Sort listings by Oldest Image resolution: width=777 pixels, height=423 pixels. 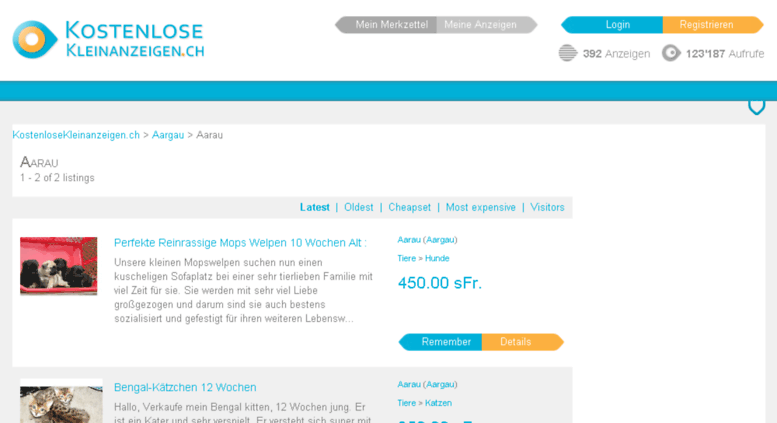coord(359,208)
